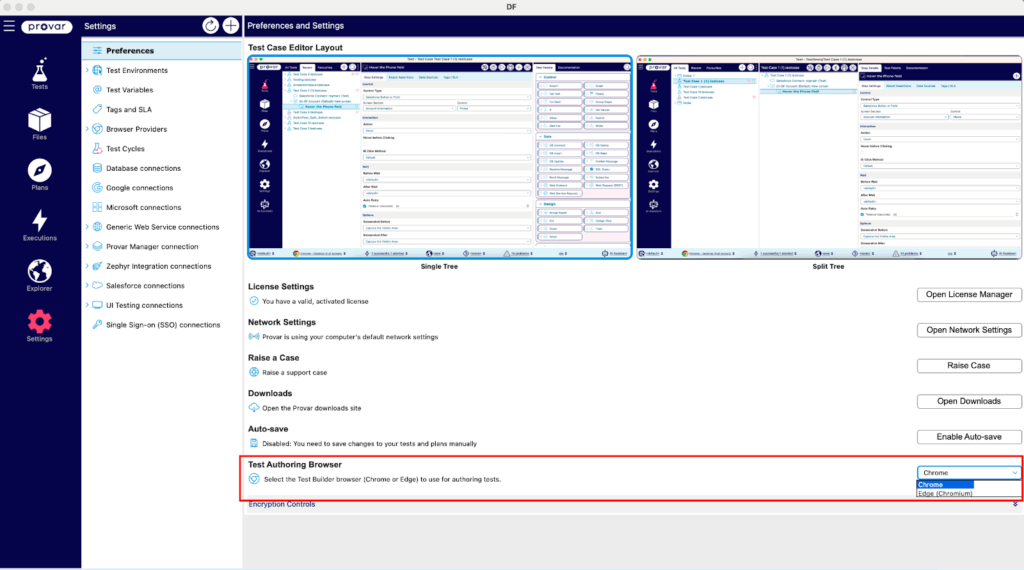Click the Database connections icon
The width and height of the screenshot is (1024, 570).
pyautogui.click(x=97, y=168)
